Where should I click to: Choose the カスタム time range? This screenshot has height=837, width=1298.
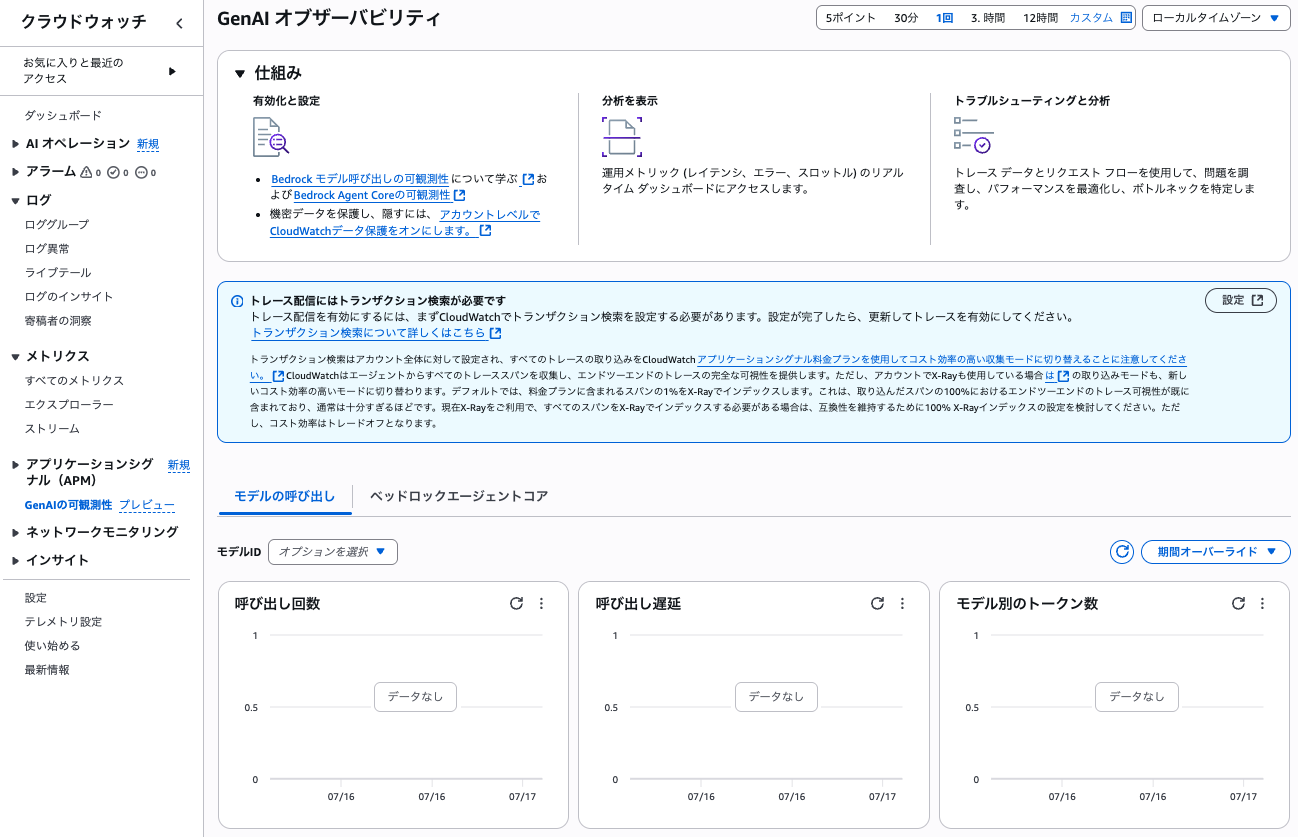(1091, 18)
